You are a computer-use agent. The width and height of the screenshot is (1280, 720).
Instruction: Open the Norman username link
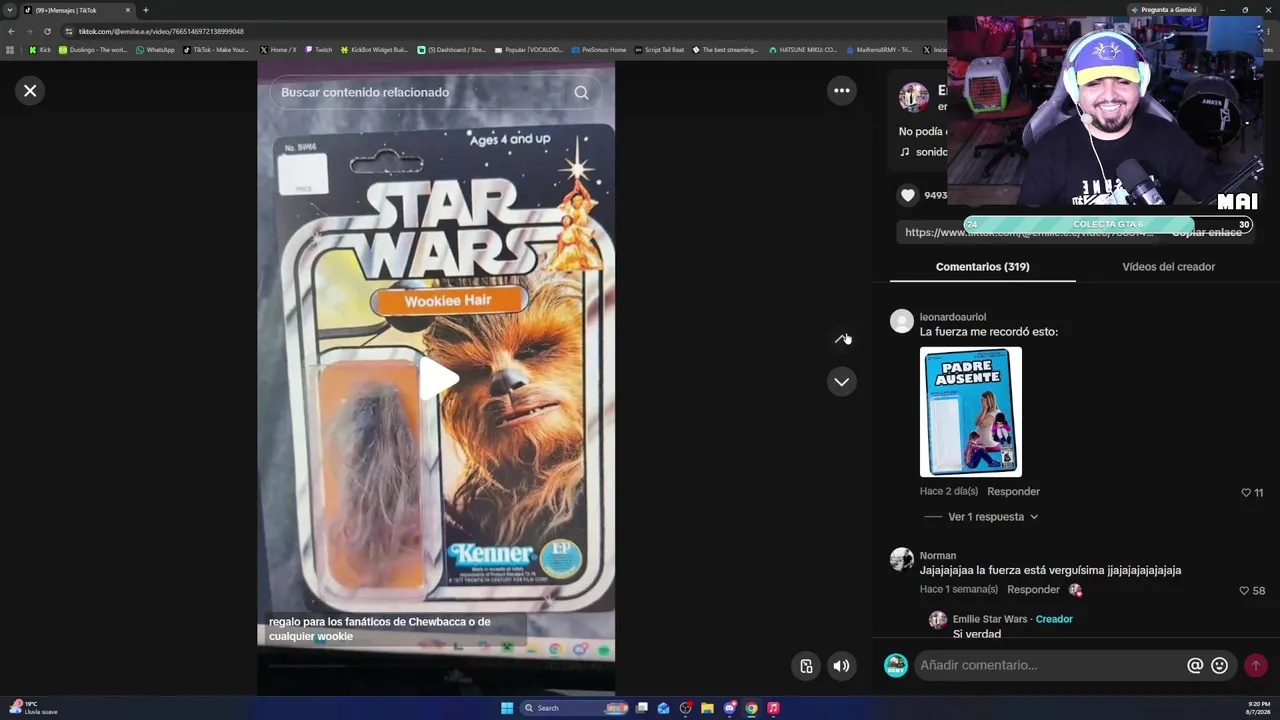click(x=938, y=556)
